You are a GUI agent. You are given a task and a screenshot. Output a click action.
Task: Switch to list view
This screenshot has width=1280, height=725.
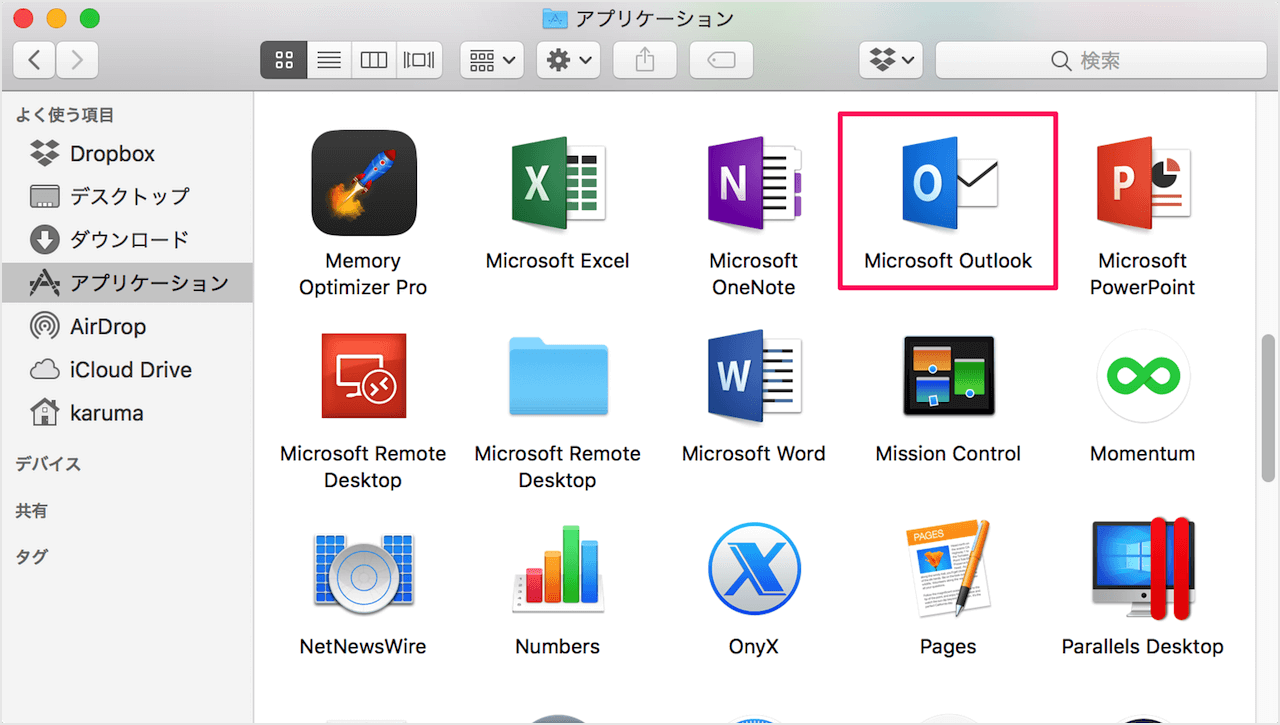[328, 60]
